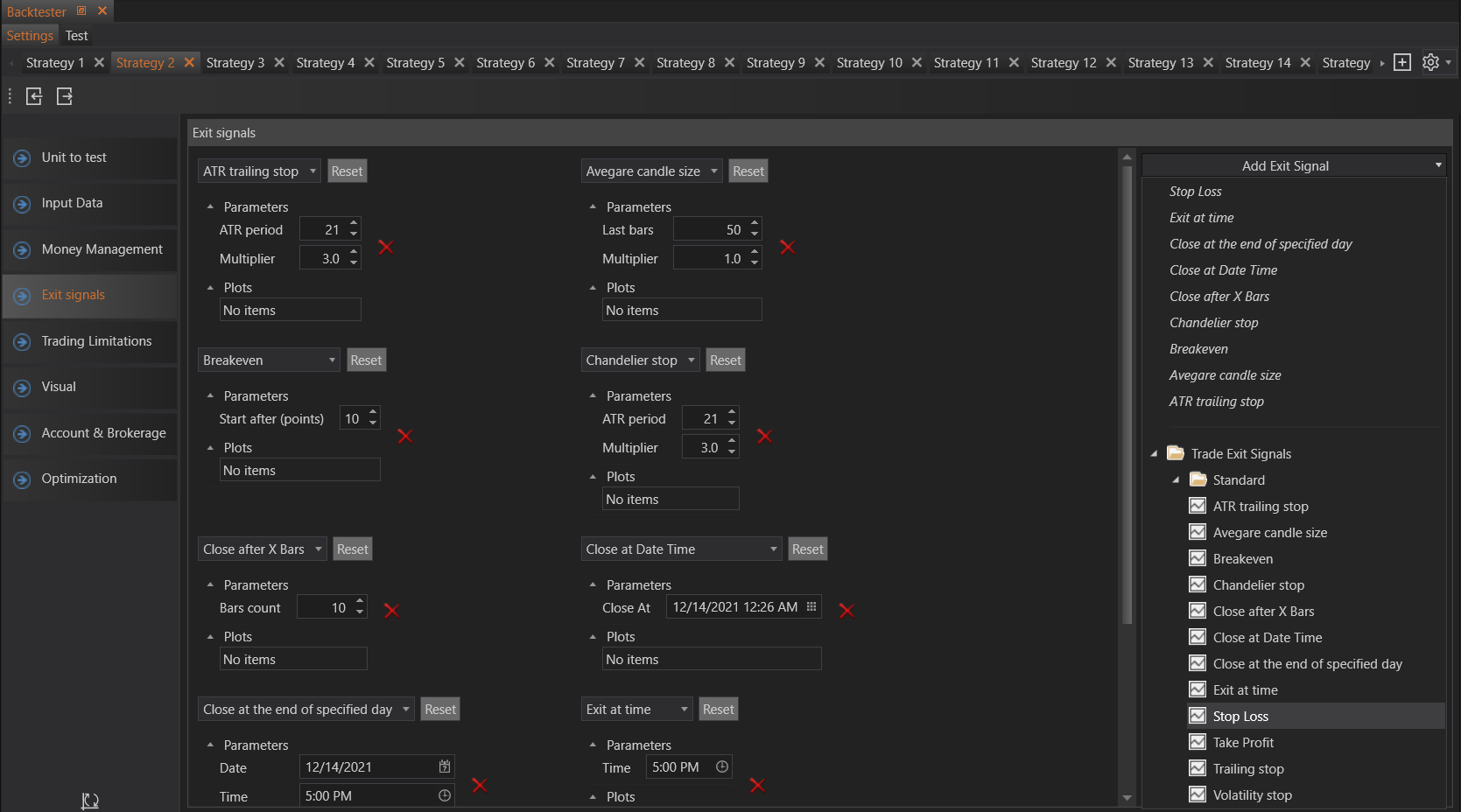Remove the ATR trailing stop exit signal
Screen dimensions: 1461x812
click(386, 247)
